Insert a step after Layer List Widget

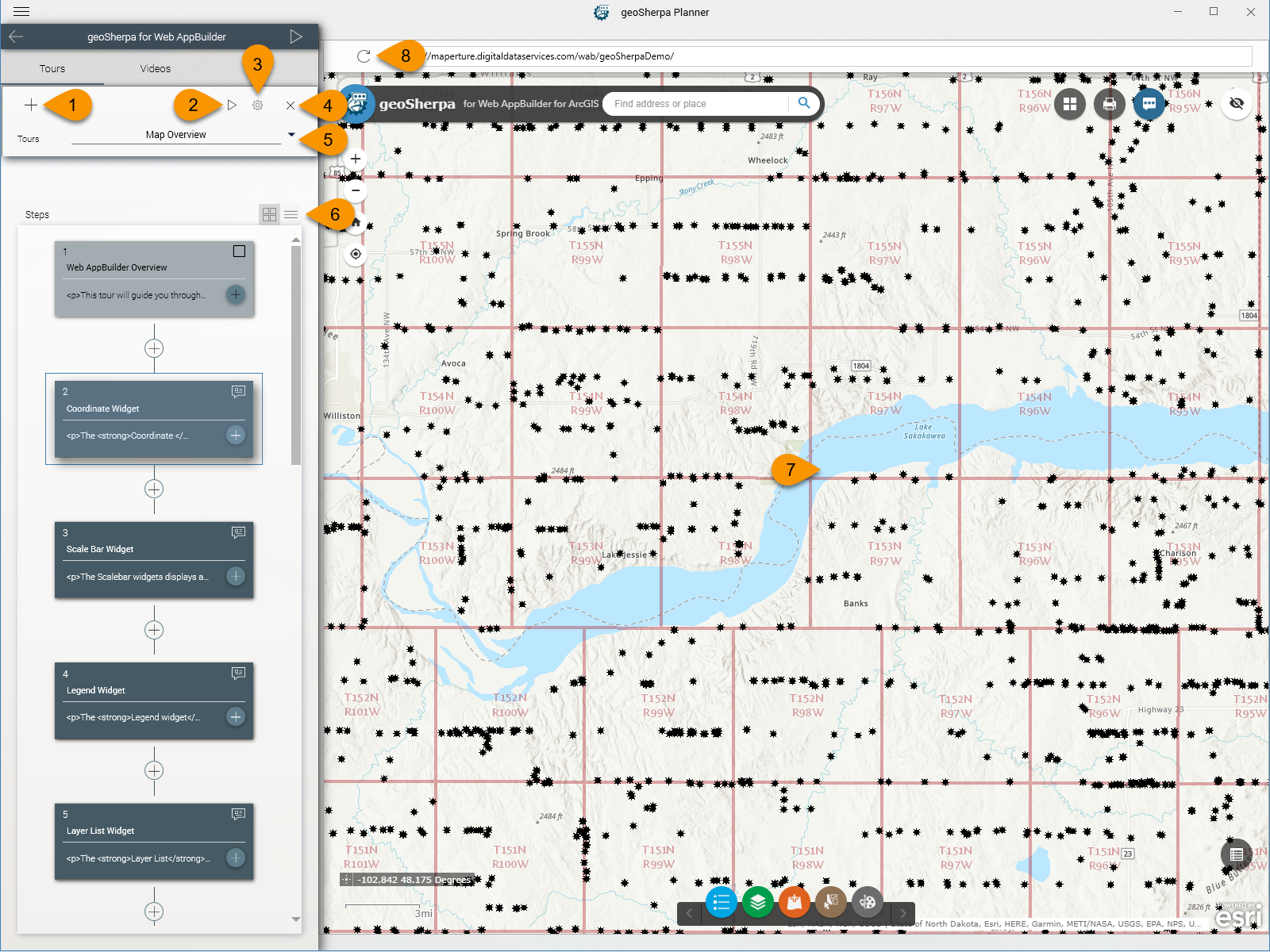click(x=154, y=912)
